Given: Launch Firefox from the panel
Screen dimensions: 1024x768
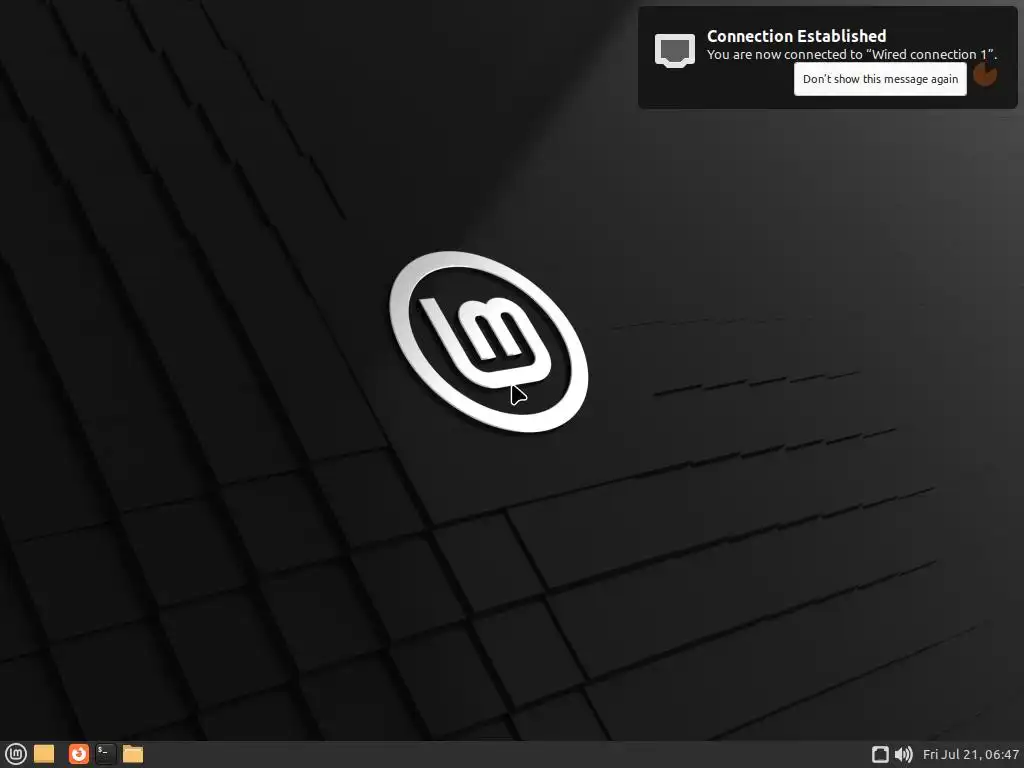Looking at the screenshot, I should (x=78, y=754).
